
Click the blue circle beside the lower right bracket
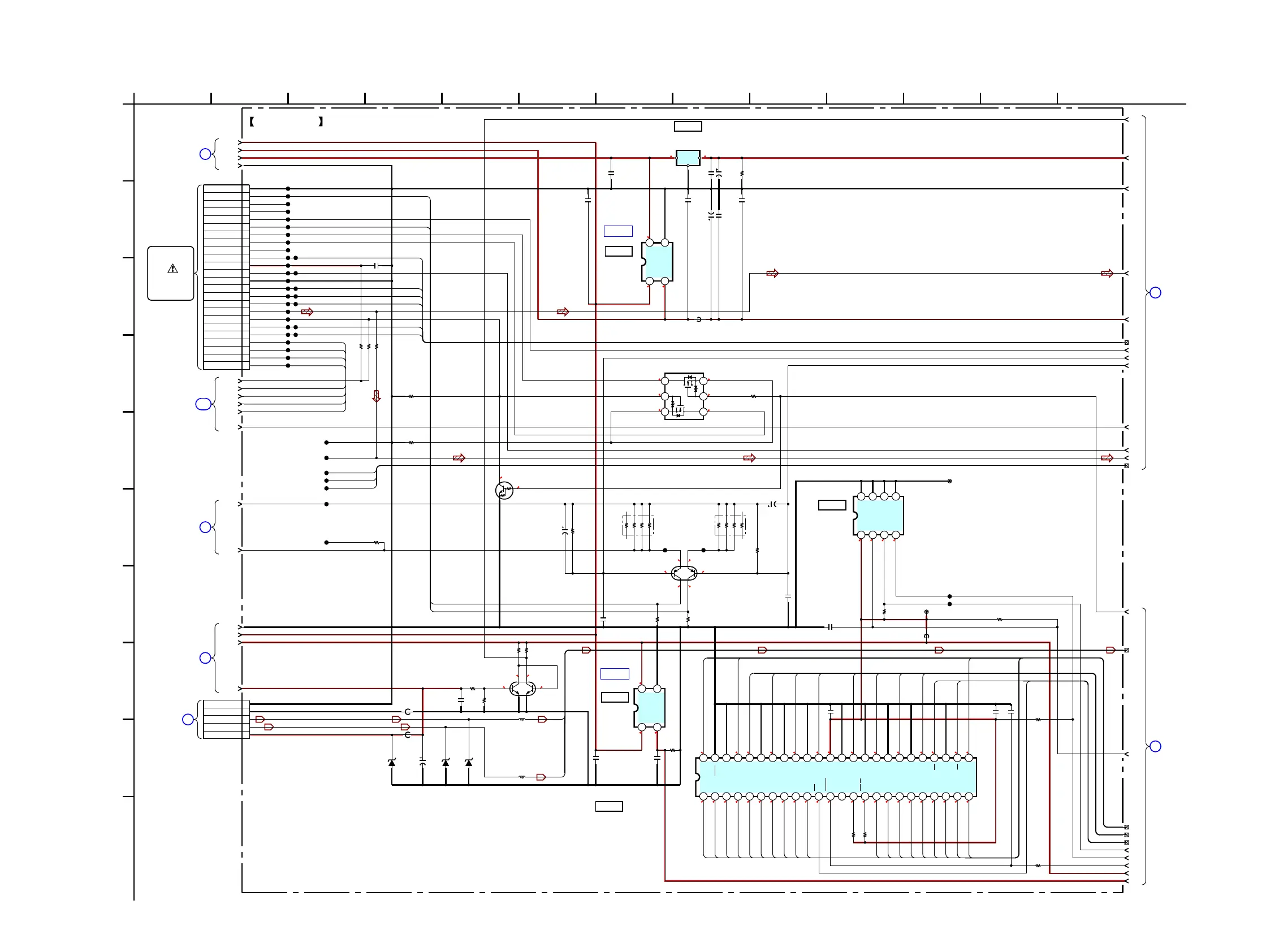[x=1155, y=746]
